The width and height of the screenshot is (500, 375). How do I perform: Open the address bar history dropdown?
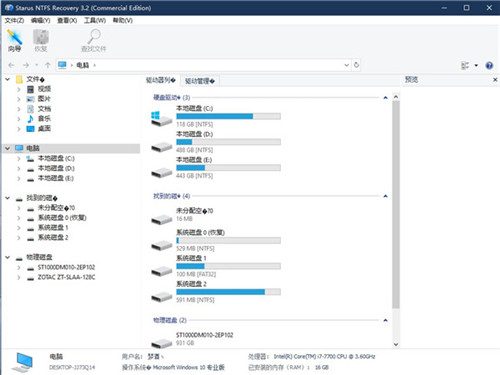coord(347,65)
